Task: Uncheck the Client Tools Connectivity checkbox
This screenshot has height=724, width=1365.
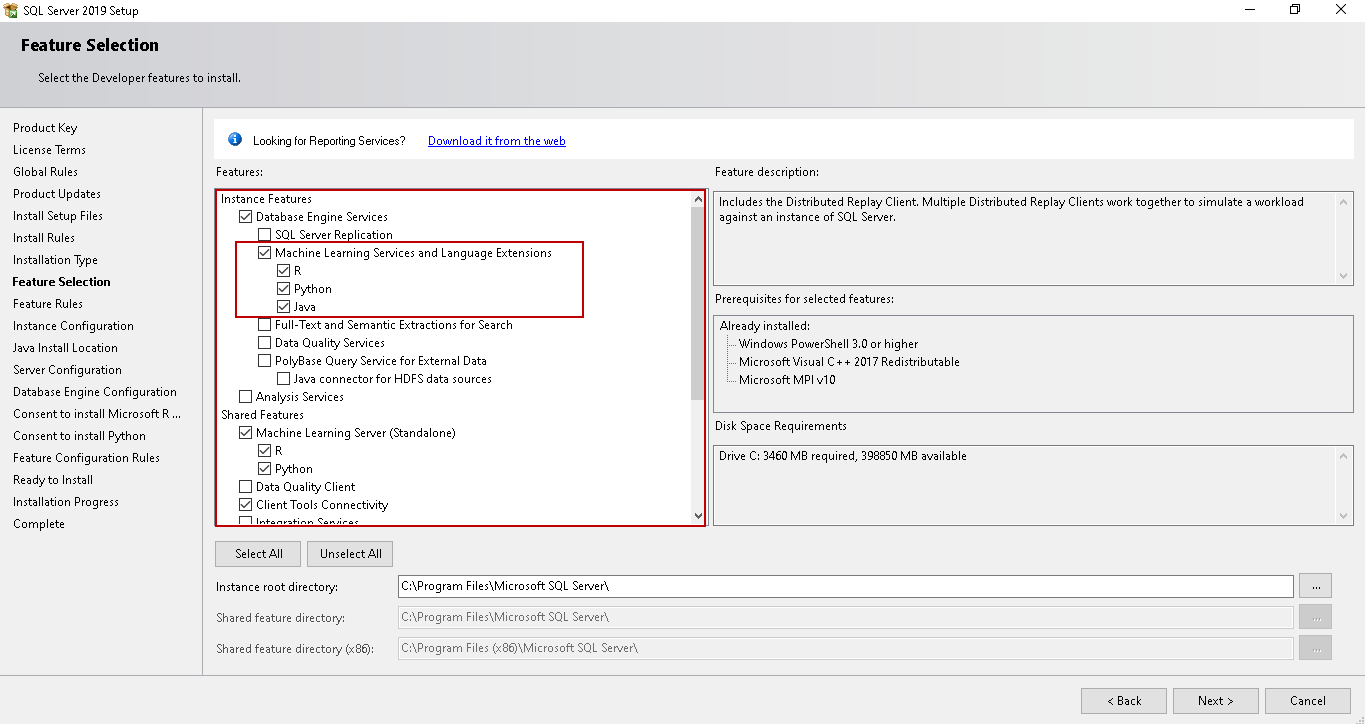Action: 245,505
